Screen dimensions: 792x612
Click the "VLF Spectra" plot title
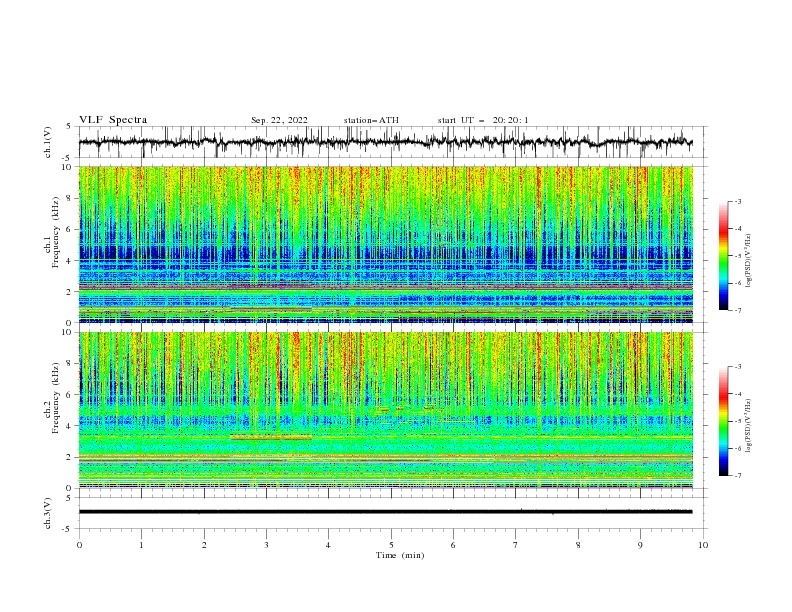pyautogui.click(x=113, y=120)
